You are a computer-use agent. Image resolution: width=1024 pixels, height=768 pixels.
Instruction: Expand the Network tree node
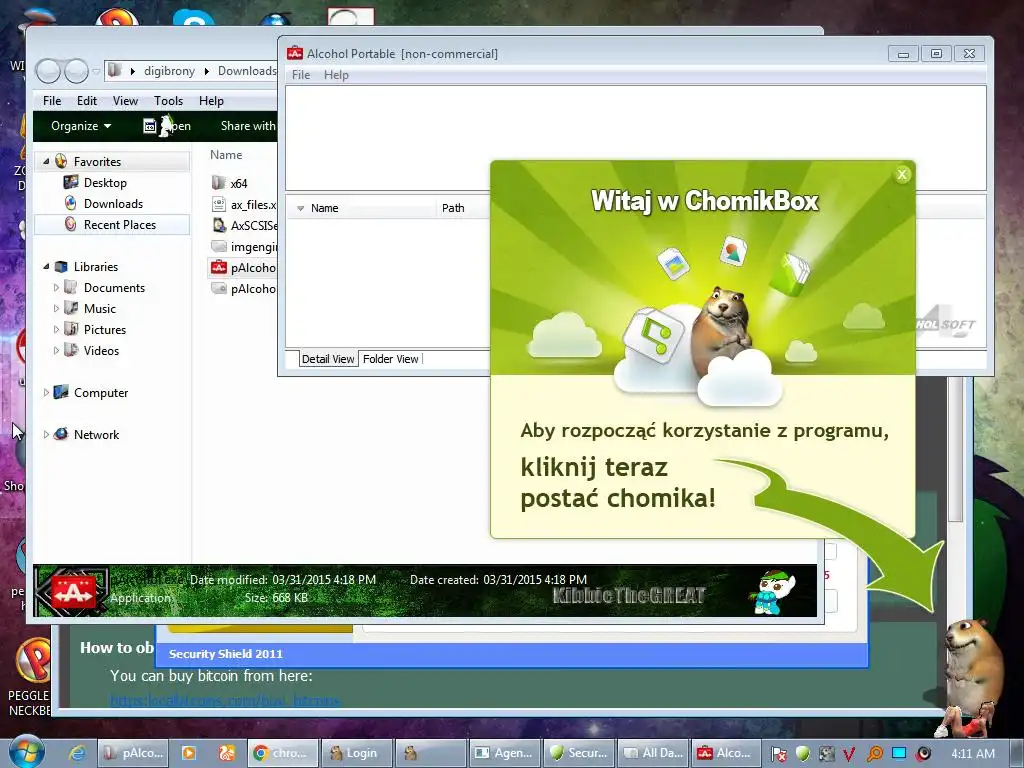coord(46,434)
